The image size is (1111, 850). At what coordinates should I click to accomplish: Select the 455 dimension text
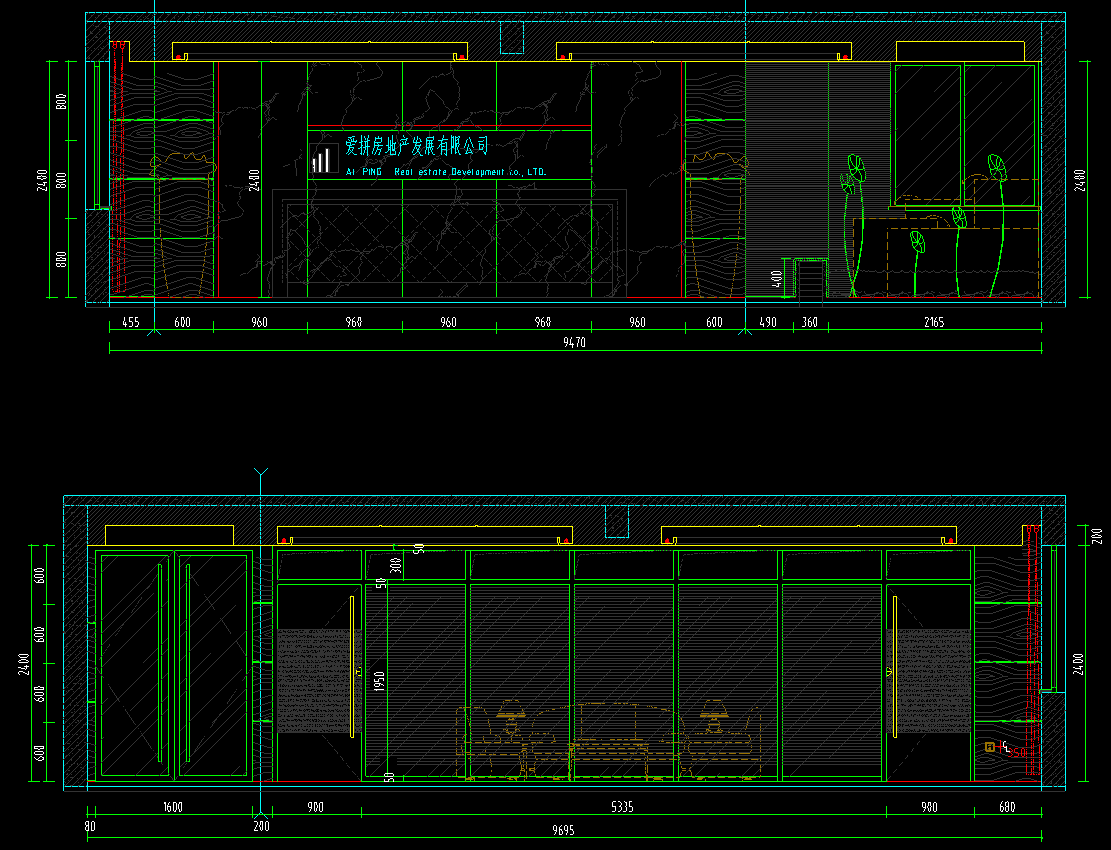(x=130, y=322)
